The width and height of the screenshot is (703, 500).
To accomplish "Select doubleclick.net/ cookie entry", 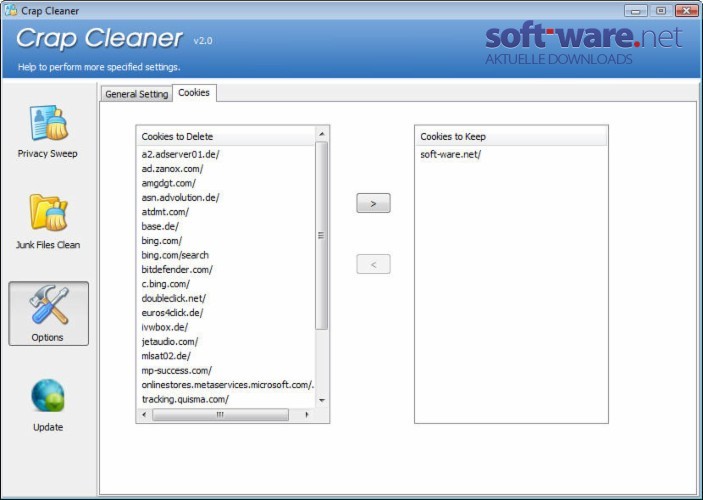I will pos(174,298).
